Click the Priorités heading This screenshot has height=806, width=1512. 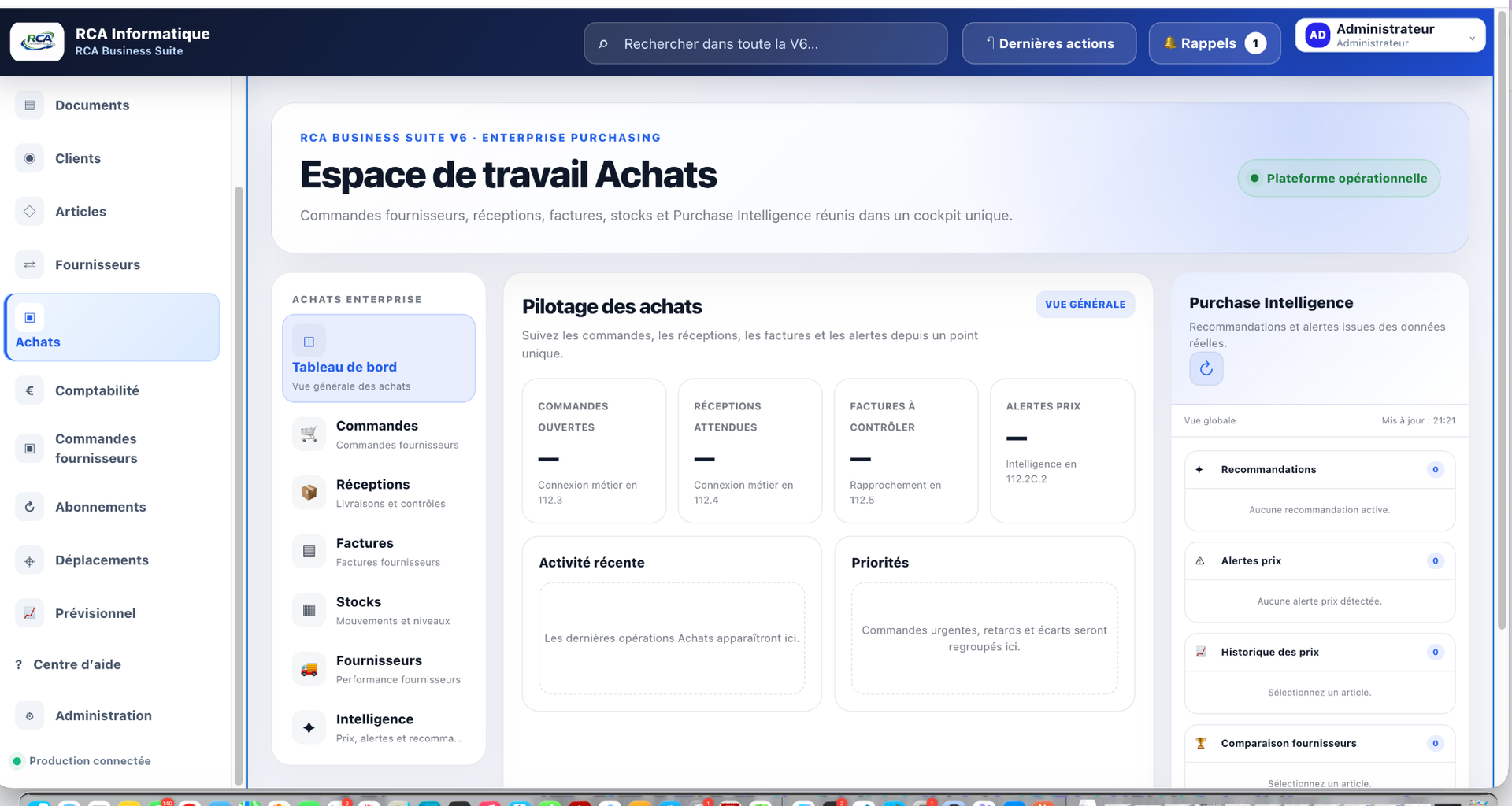click(x=880, y=563)
